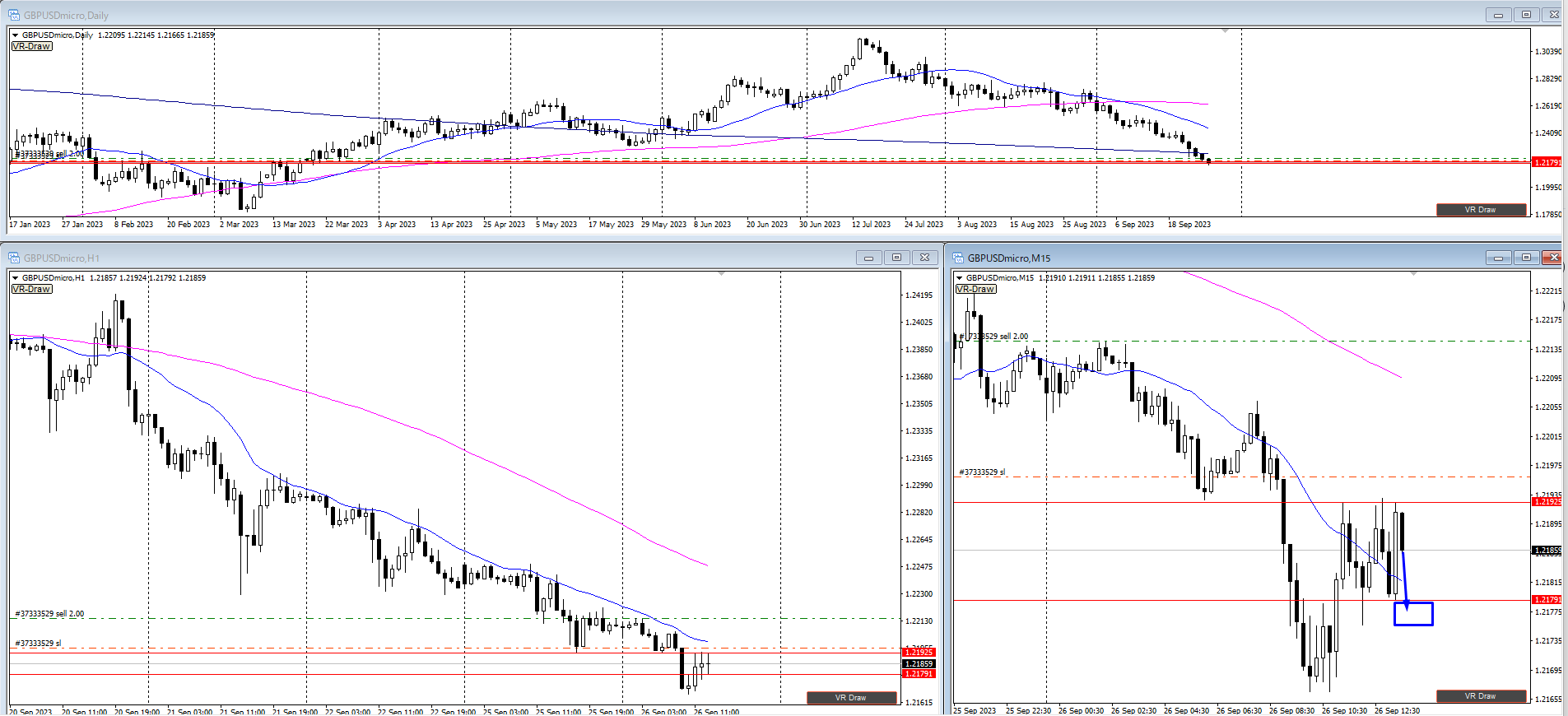Click the VR-Draw label in the H1 chart

point(32,289)
